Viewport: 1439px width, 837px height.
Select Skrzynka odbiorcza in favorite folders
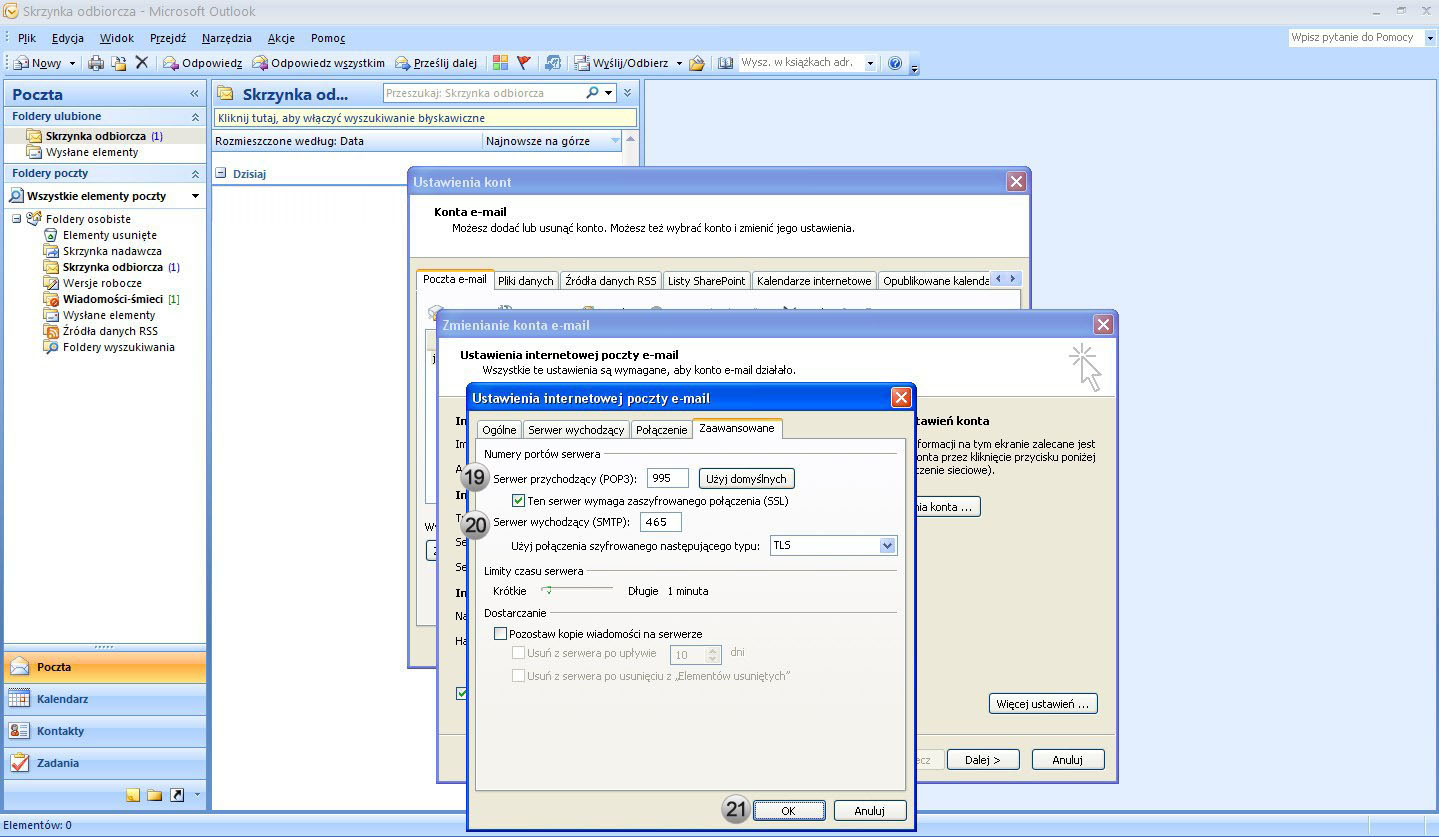pos(95,136)
